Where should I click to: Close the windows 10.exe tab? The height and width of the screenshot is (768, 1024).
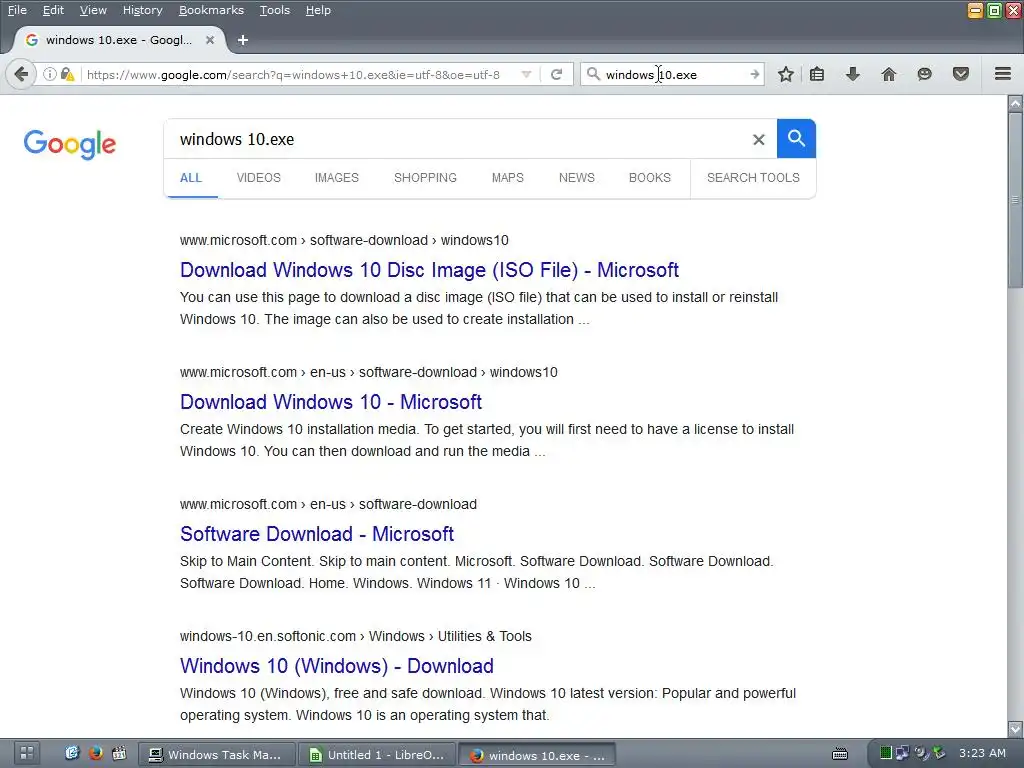click(210, 40)
